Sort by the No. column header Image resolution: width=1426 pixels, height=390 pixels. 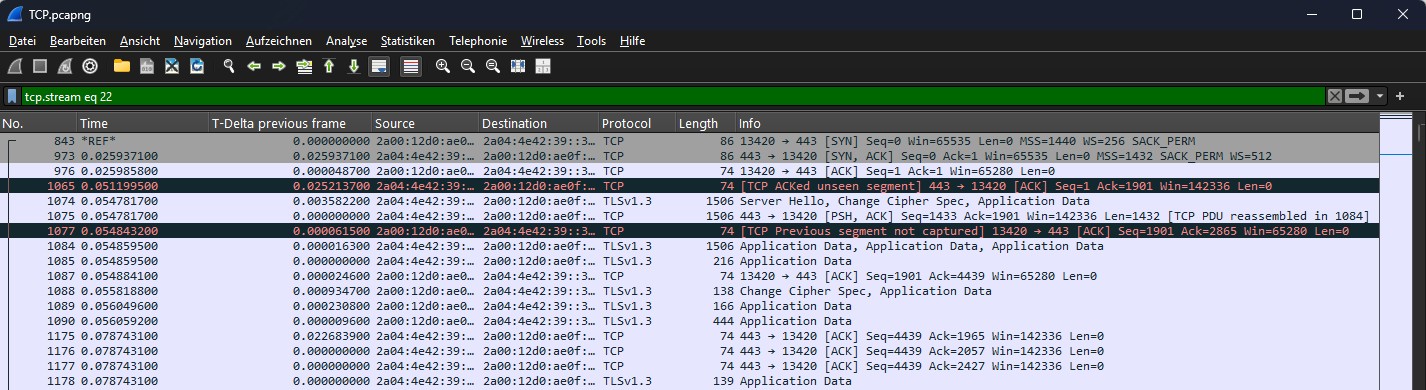click(38, 124)
